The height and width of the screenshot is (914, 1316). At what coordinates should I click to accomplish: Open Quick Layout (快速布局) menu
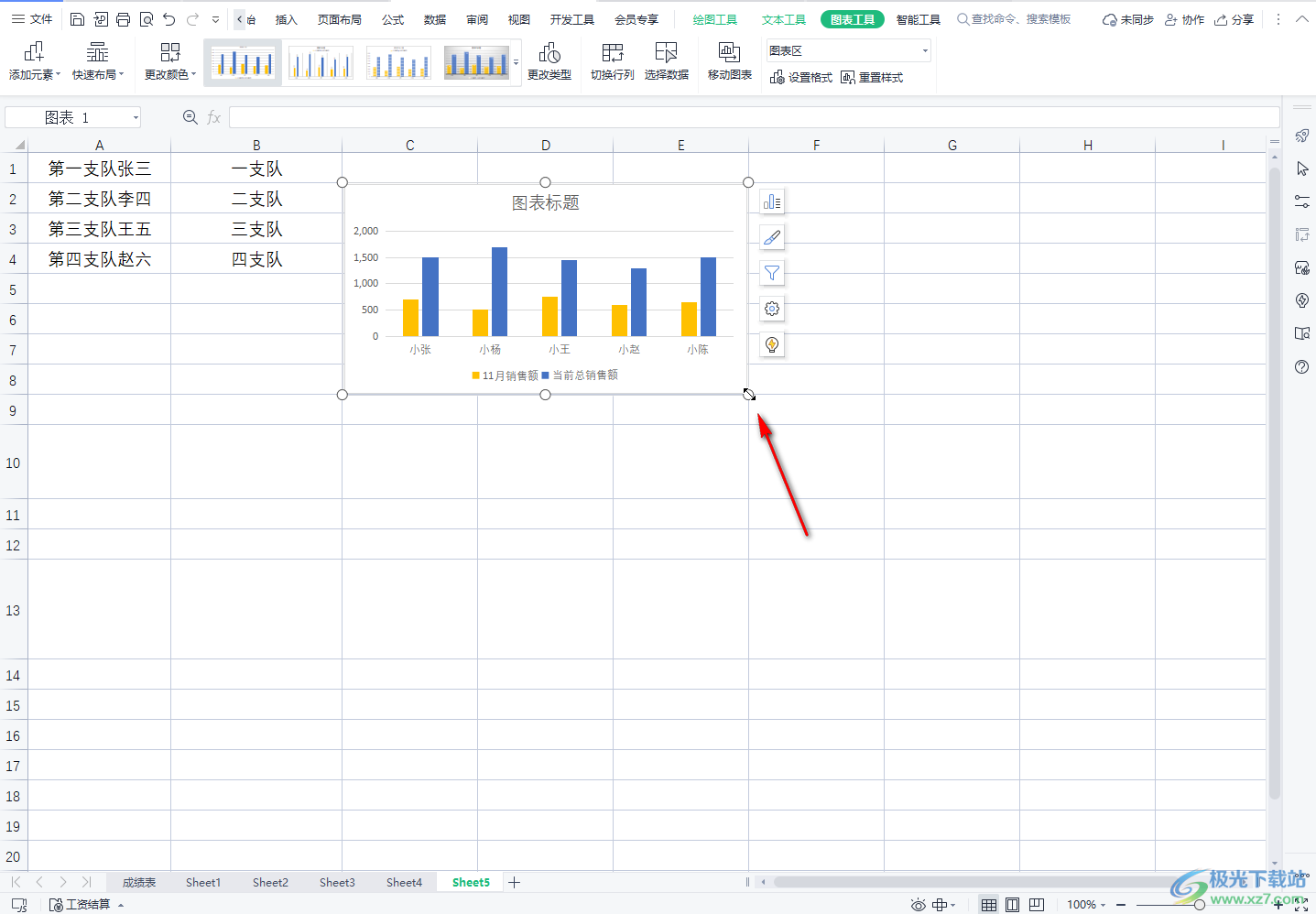[98, 61]
